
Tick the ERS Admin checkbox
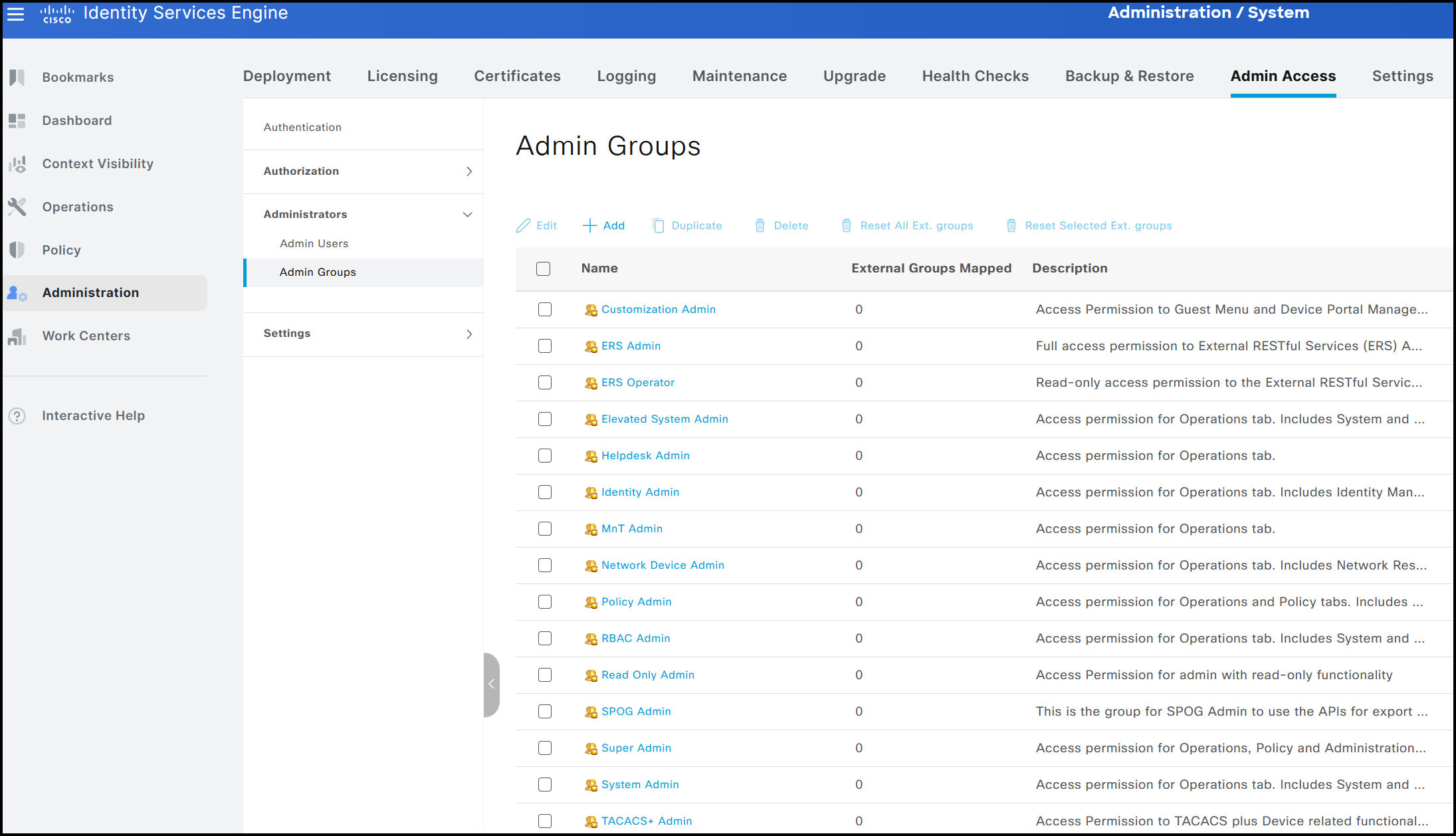[x=545, y=346]
